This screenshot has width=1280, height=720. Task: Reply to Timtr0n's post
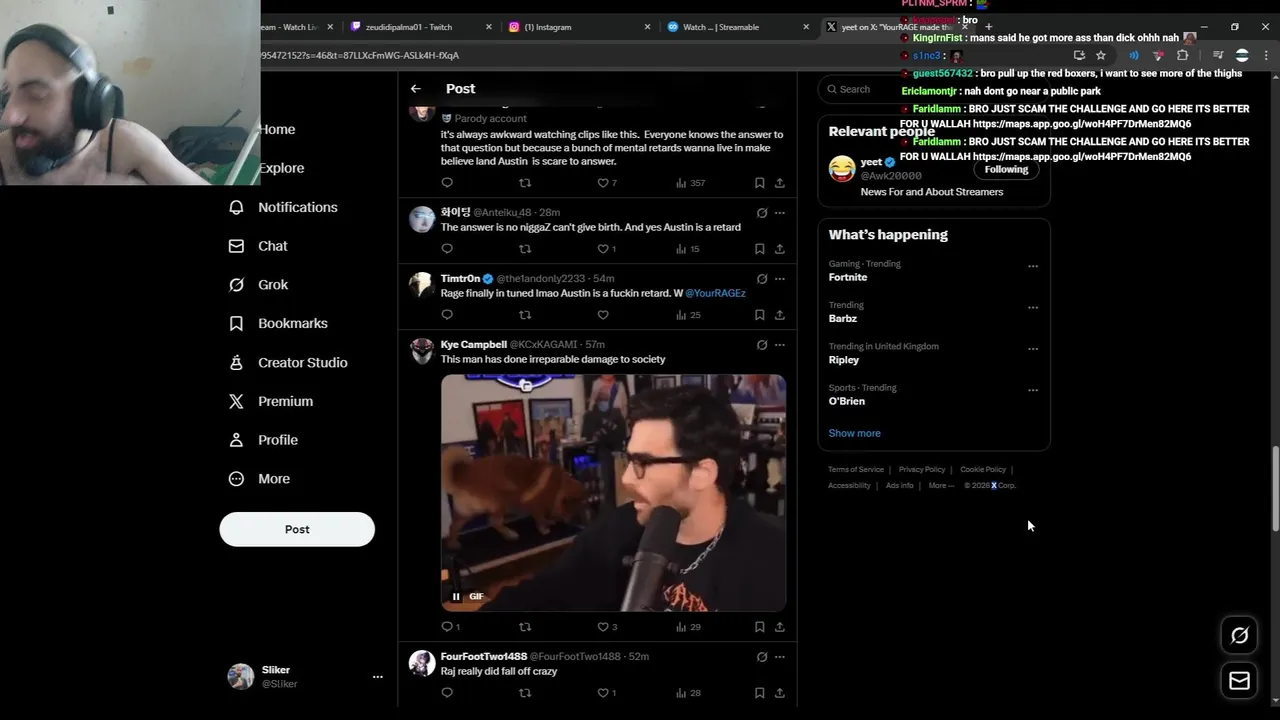click(x=447, y=315)
